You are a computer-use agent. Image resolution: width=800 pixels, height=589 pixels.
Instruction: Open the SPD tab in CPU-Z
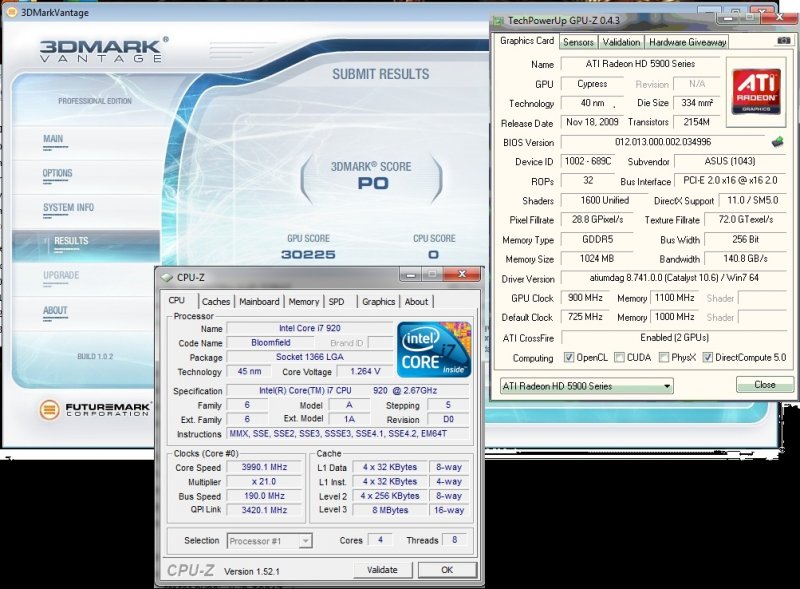point(336,302)
